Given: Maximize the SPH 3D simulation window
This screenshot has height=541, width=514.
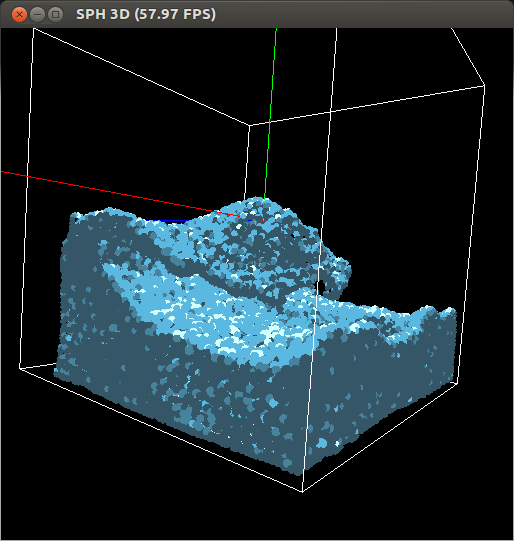Looking at the screenshot, I should click(55, 14).
